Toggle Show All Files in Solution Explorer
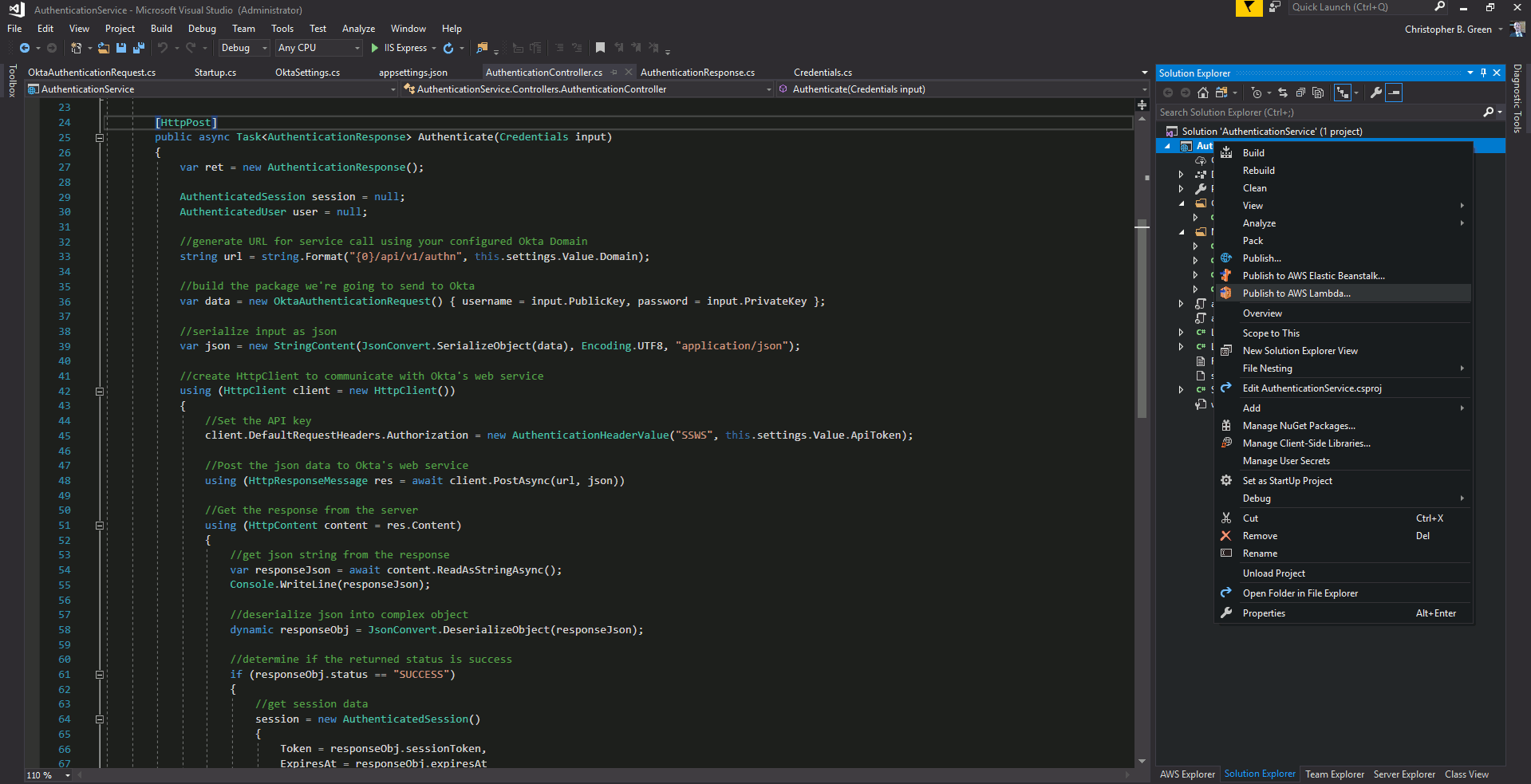 pos(1318,93)
